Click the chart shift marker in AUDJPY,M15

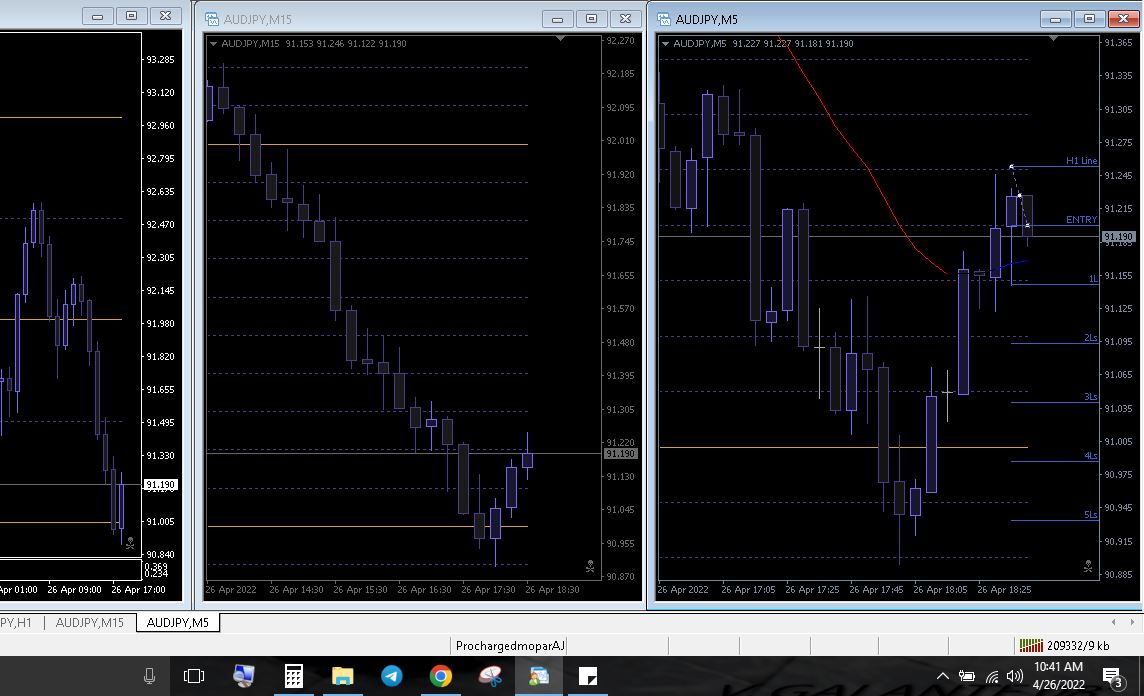[x=560, y=38]
